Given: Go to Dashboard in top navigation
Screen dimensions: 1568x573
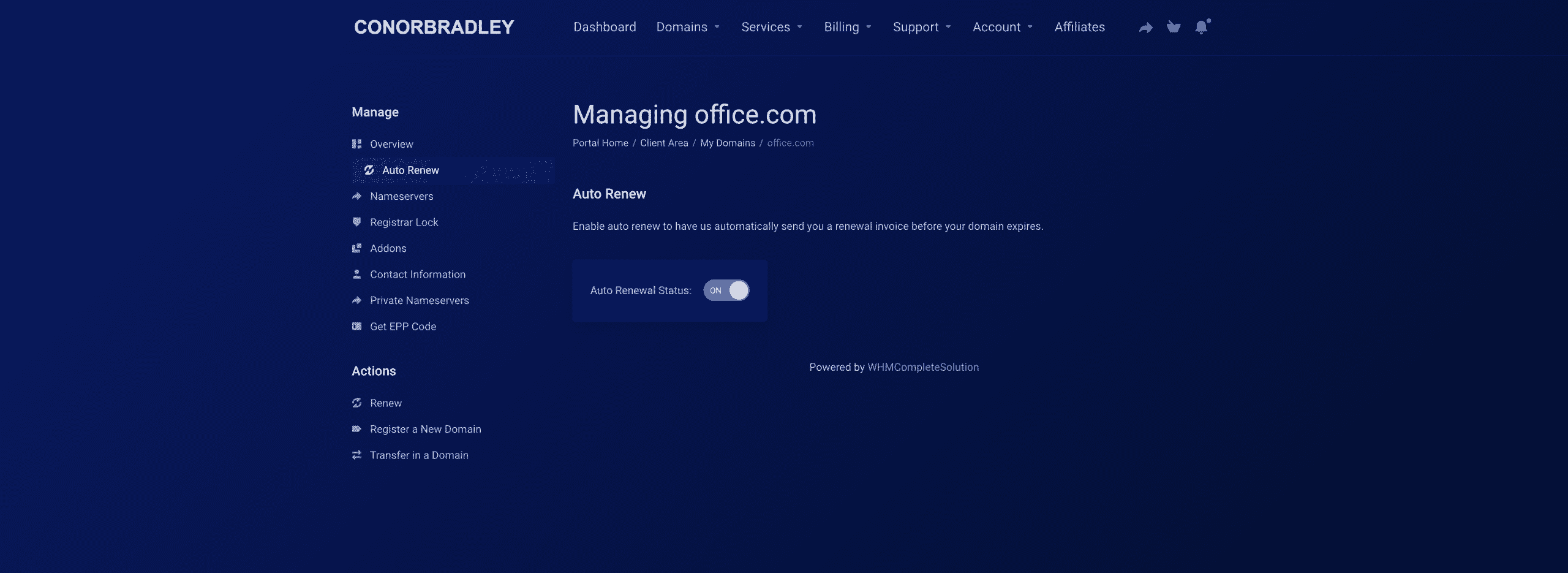Looking at the screenshot, I should point(605,27).
